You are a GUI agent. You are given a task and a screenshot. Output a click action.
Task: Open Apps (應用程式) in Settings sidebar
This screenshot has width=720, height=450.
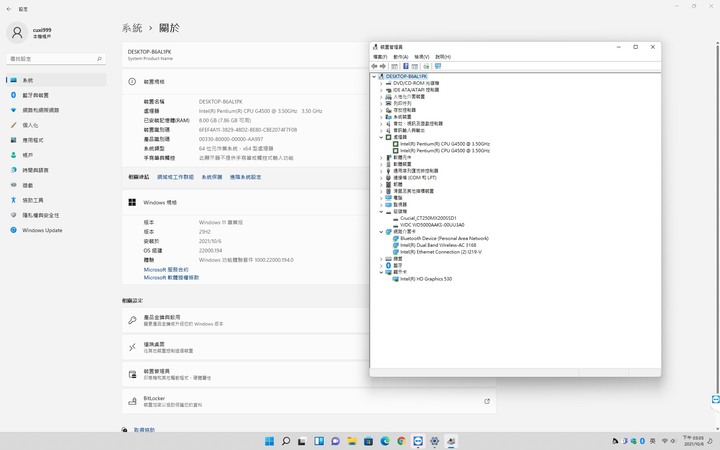click(56, 140)
